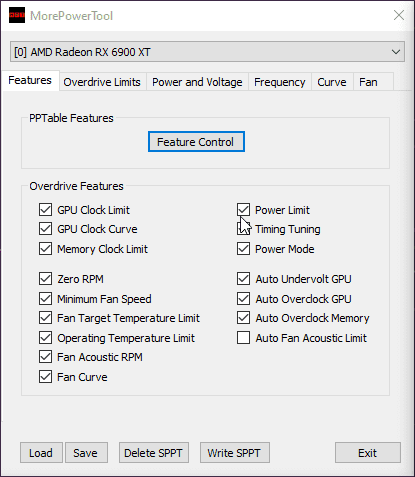The image size is (415, 477).
Task: Click the Exit button
Action: click(368, 453)
